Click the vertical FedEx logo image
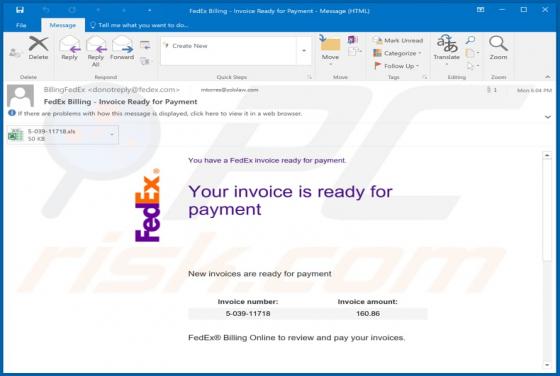The height and width of the screenshot is (376, 560). (x=147, y=205)
